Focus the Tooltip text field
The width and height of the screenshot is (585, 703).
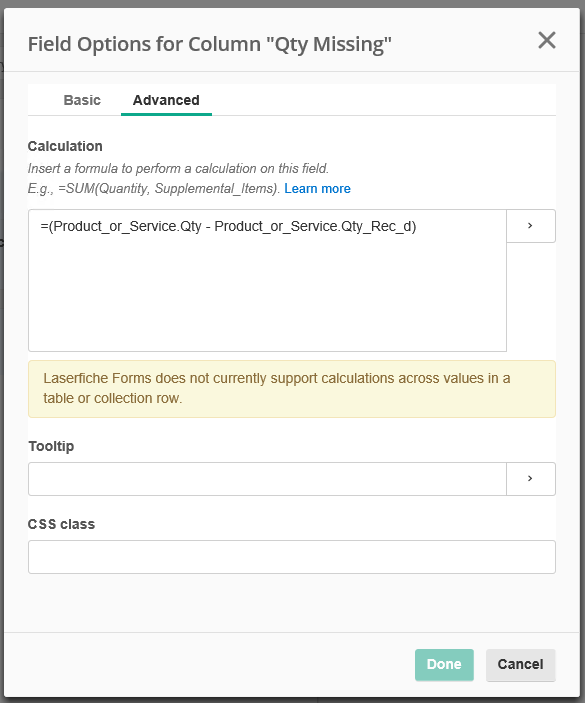tap(267, 479)
